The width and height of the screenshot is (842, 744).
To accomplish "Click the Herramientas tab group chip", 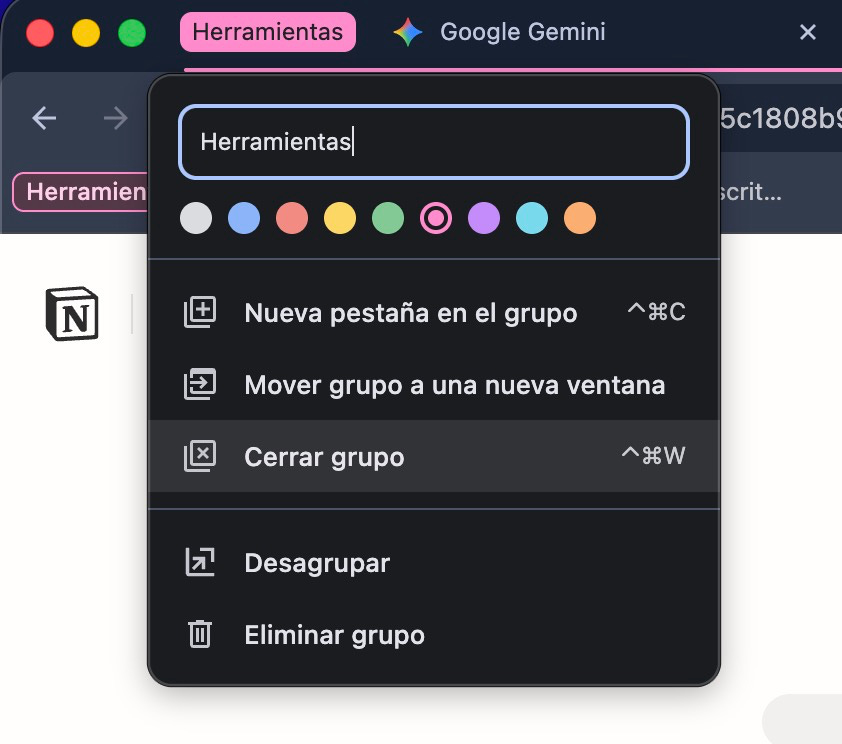I will (x=267, y=32).
